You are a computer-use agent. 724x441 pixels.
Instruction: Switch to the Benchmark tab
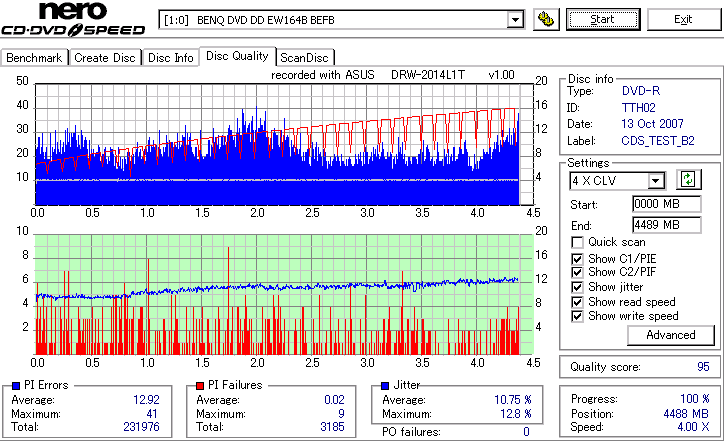[34, 58]
